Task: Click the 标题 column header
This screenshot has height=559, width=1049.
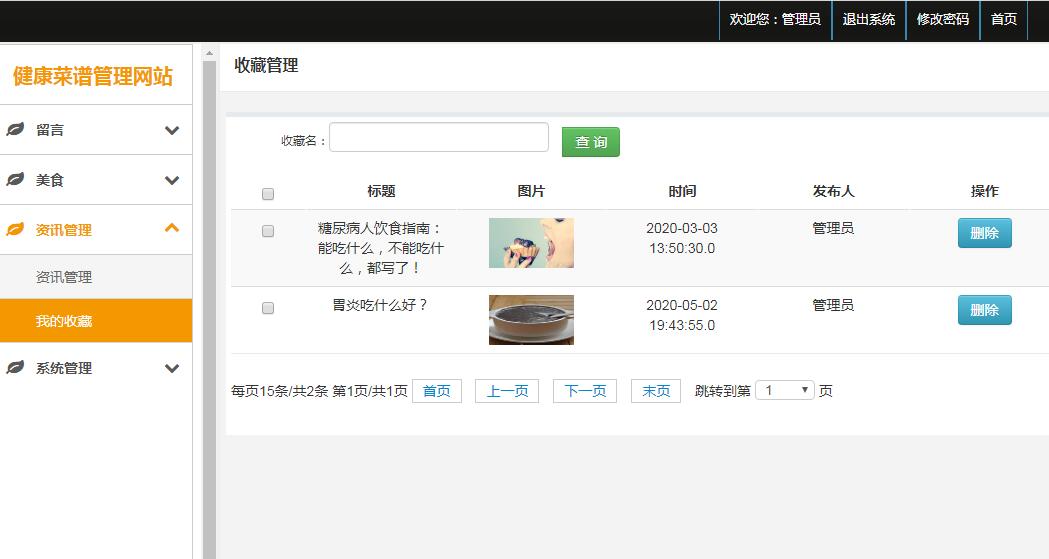Action: pos(381,191)
